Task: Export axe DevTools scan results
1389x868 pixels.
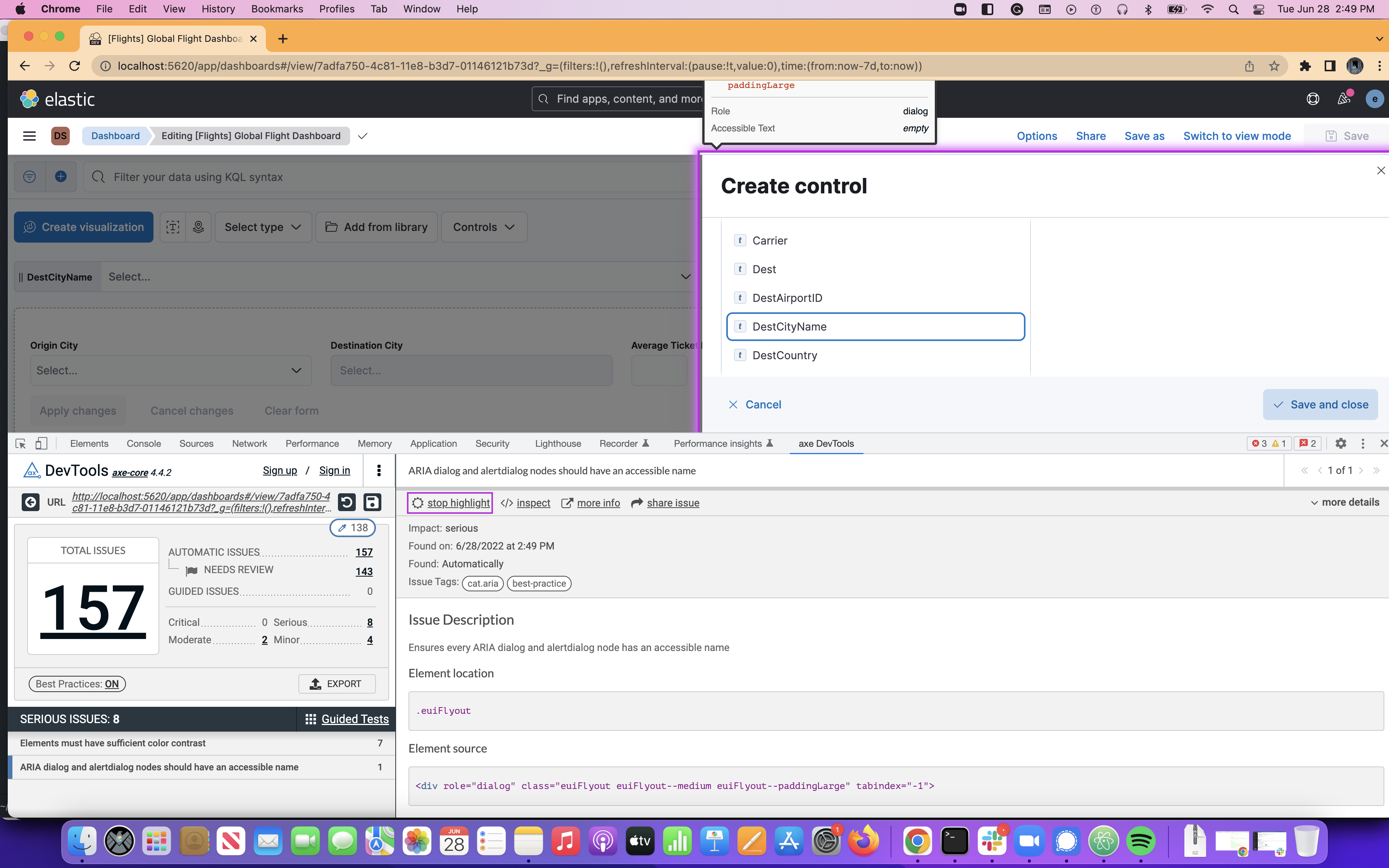Action: tap(338, 683)
